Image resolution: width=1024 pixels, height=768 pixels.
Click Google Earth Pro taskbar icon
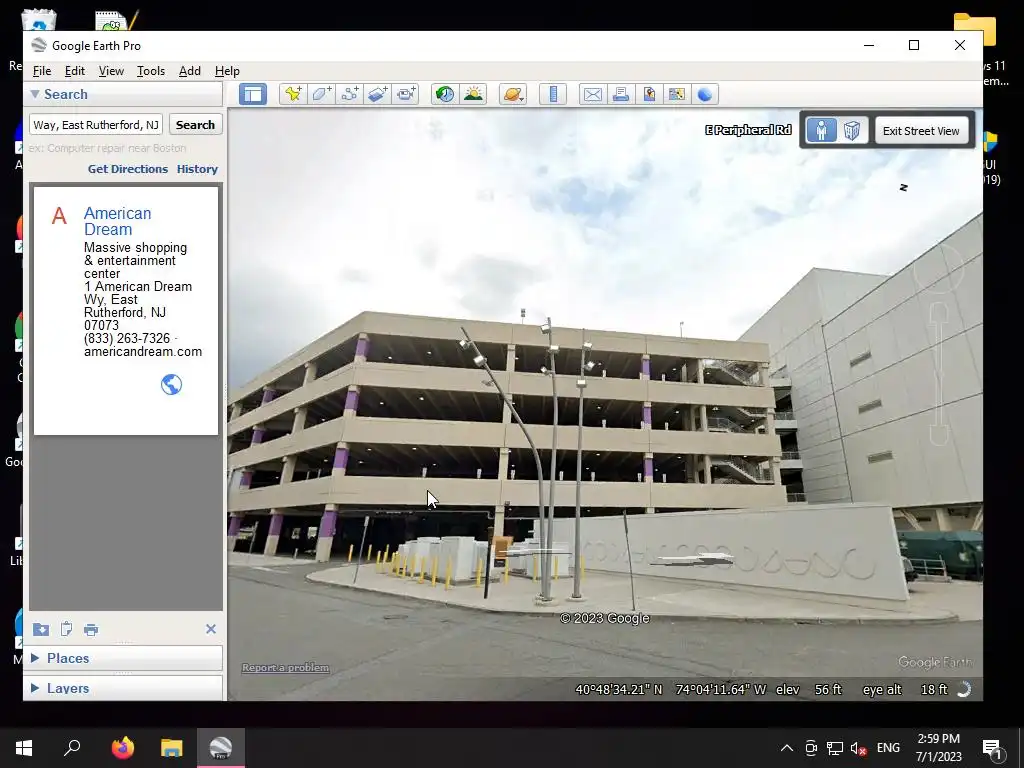pyautogui.click(x=221, y=748)
